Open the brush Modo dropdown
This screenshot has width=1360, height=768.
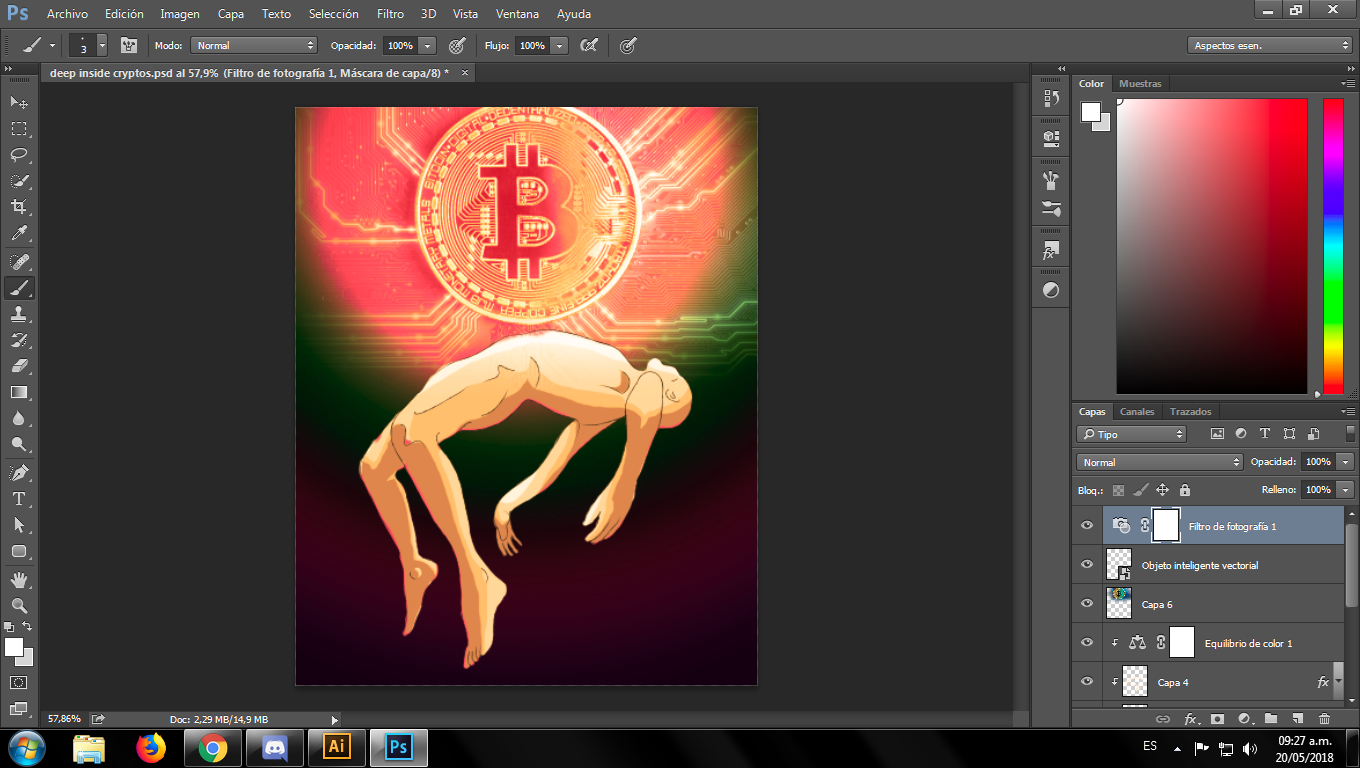tap(254, 45)
